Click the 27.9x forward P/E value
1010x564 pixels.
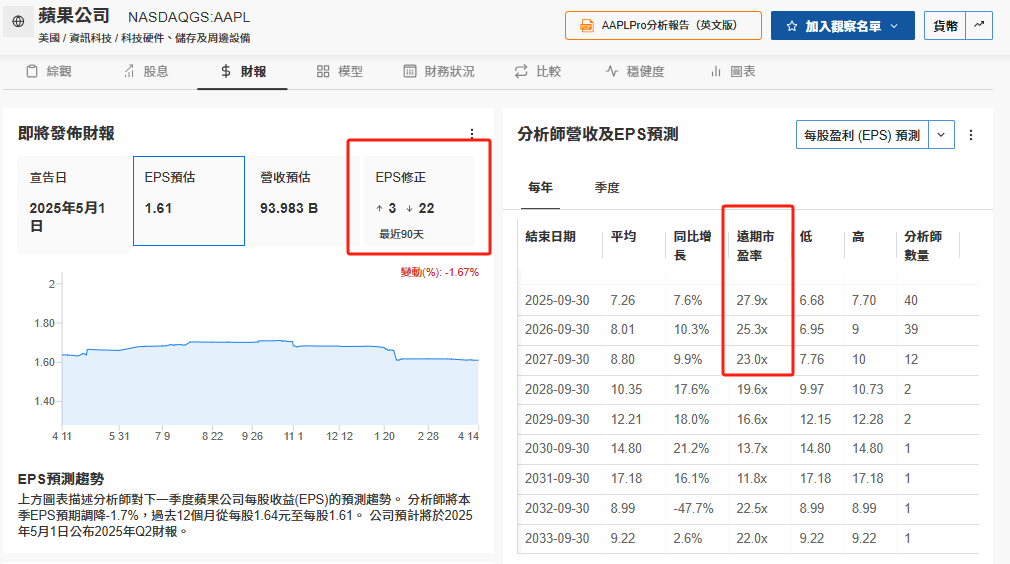(x=752, y=301)
